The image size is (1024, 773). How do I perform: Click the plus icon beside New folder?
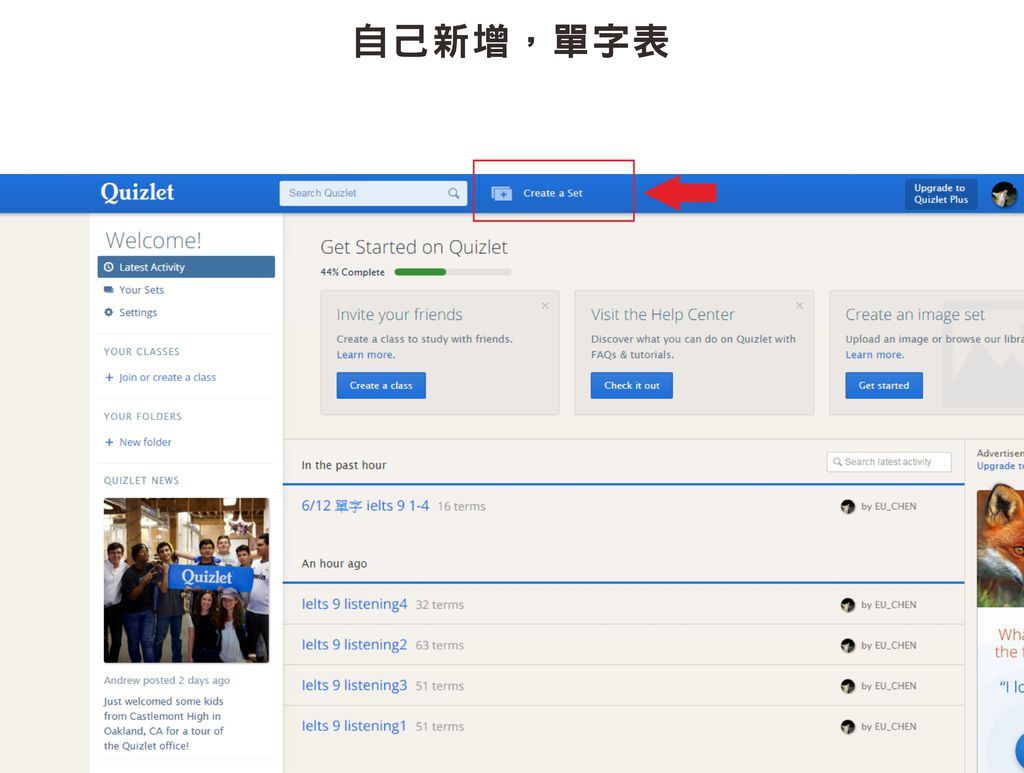109,442
